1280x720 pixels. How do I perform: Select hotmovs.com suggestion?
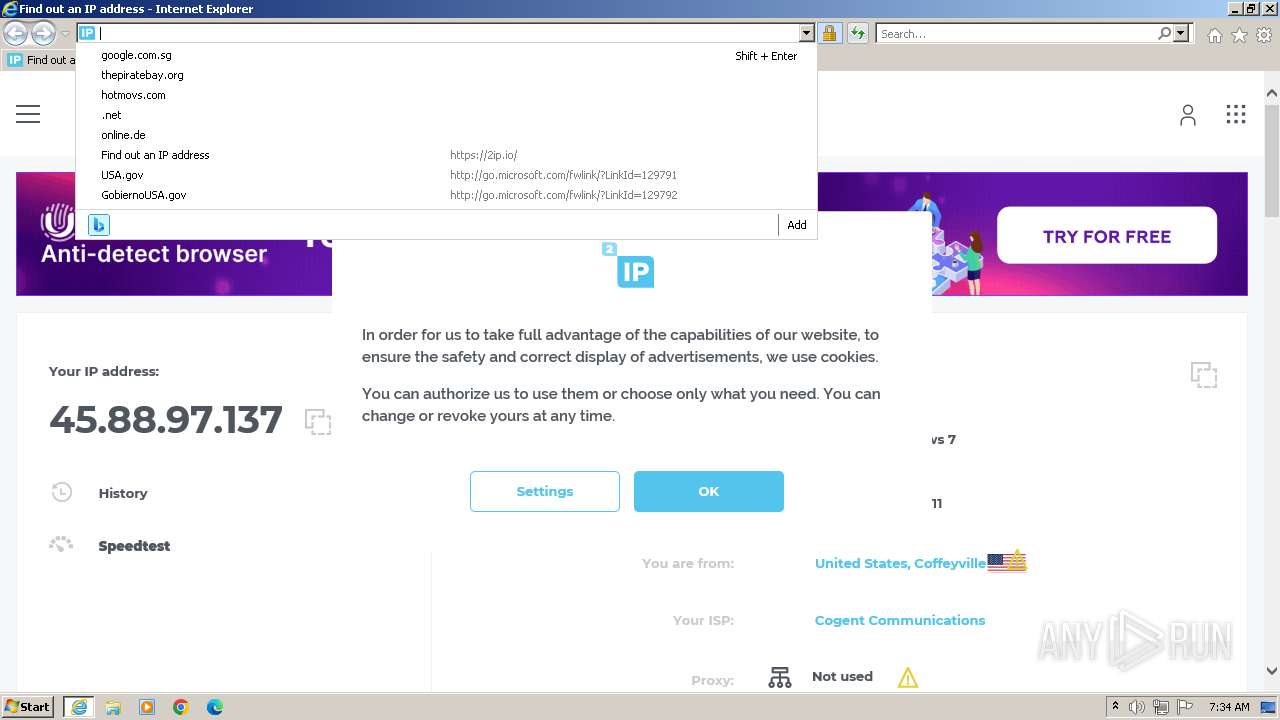[x=446, y=95]
